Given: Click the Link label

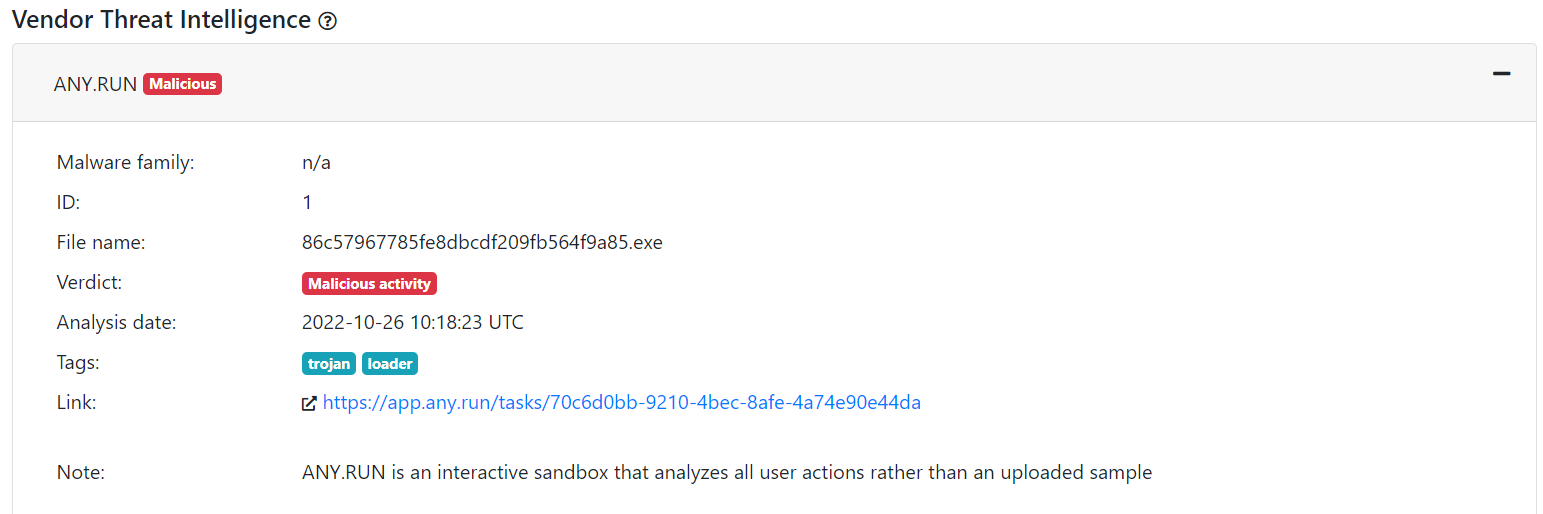Looking at the screenshot, I should [76, 403].
